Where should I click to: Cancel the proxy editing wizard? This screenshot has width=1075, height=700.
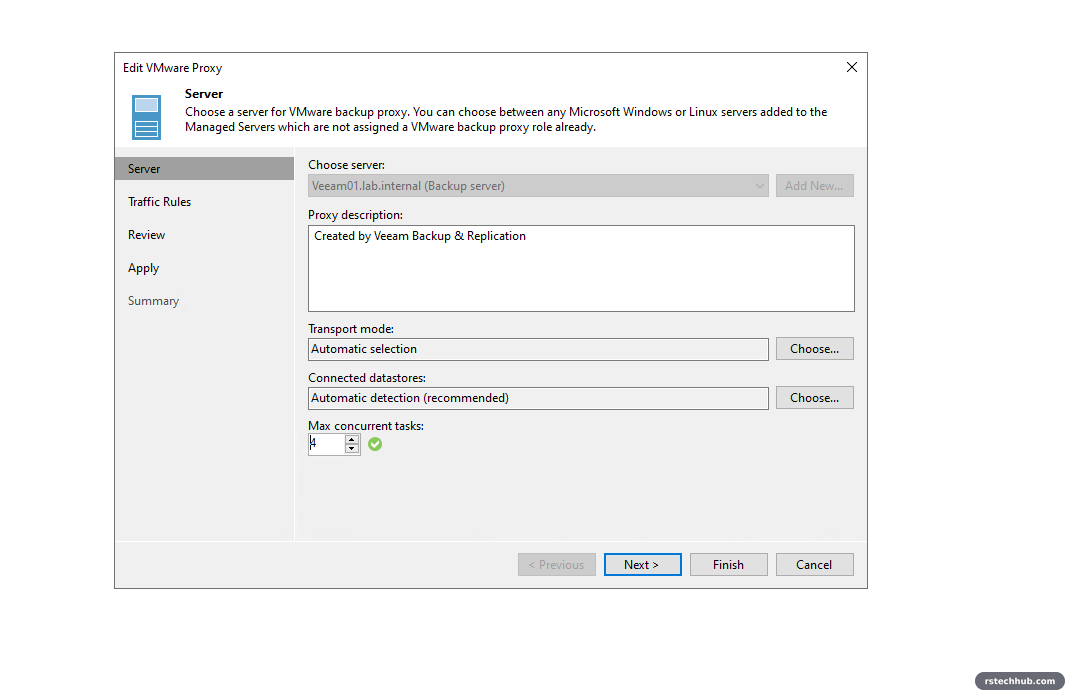[x=814, y=564]
